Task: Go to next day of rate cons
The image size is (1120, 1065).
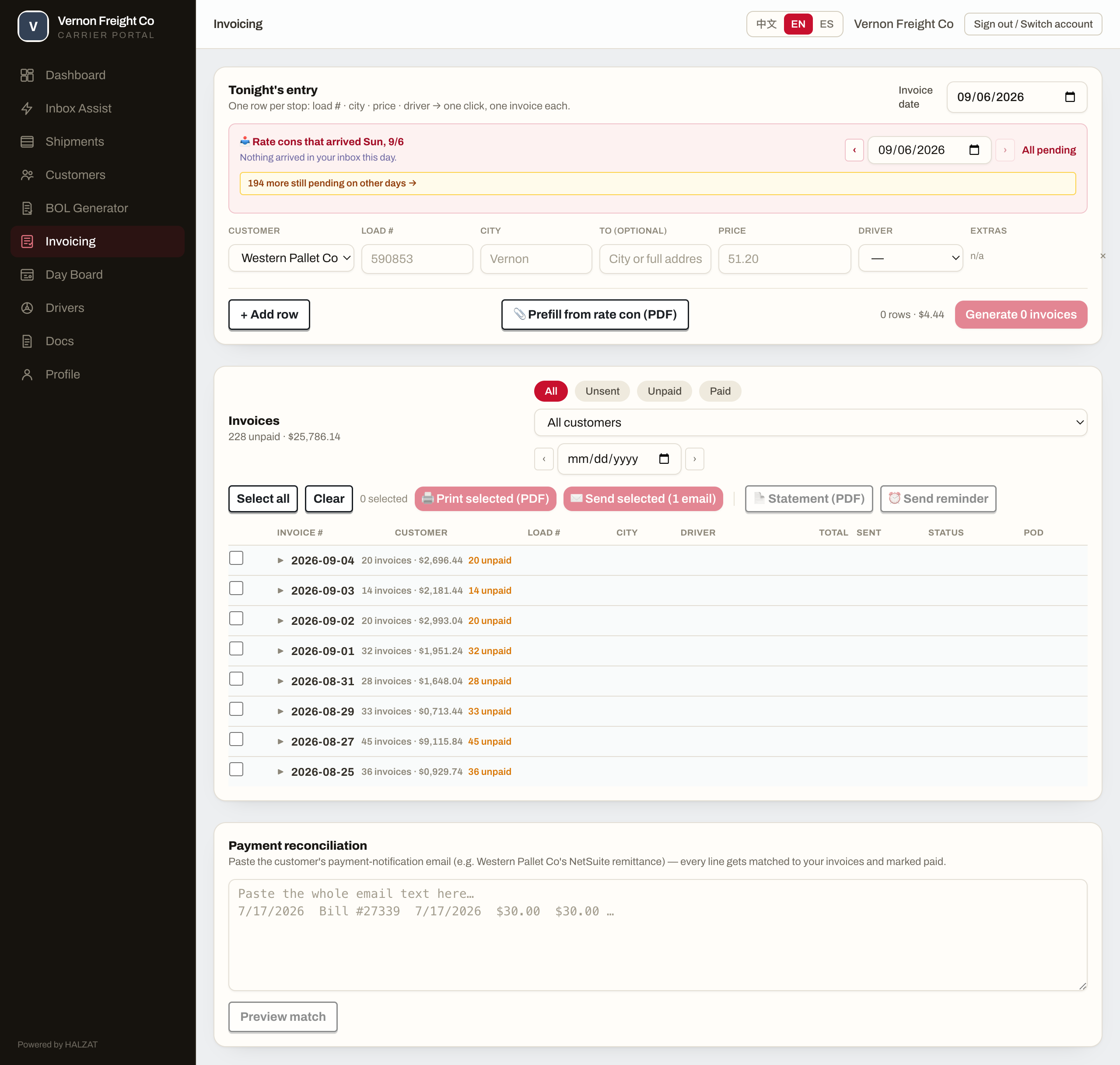Action: click(1005, 150)
